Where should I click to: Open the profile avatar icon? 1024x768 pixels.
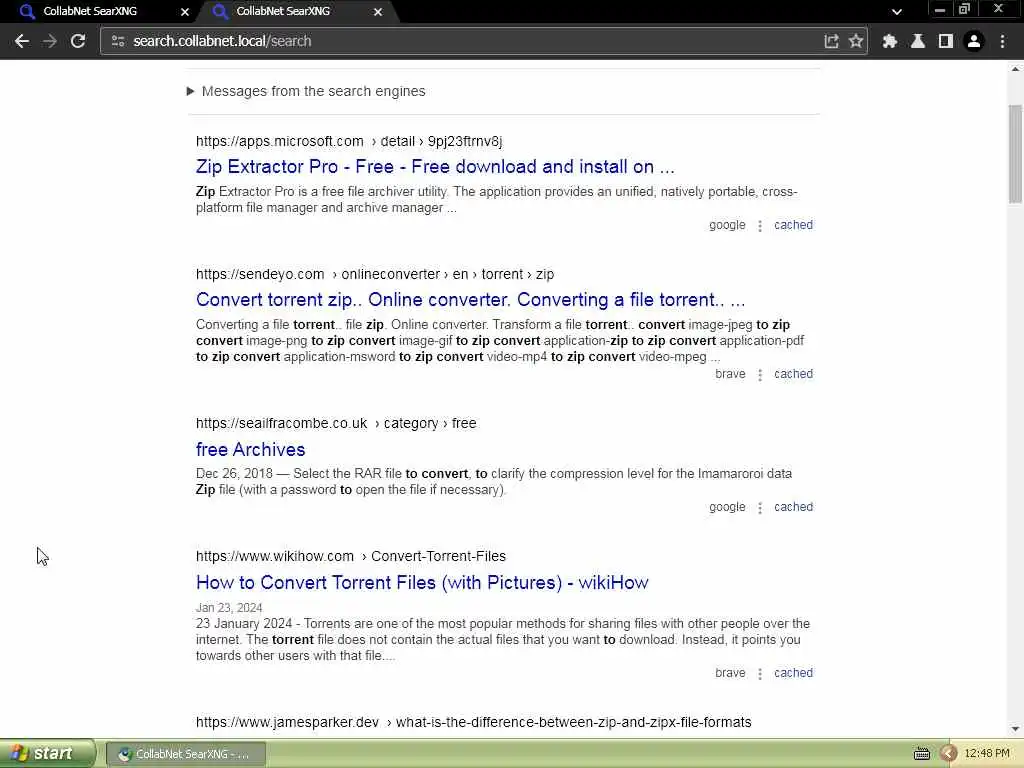tap(974, 41)
